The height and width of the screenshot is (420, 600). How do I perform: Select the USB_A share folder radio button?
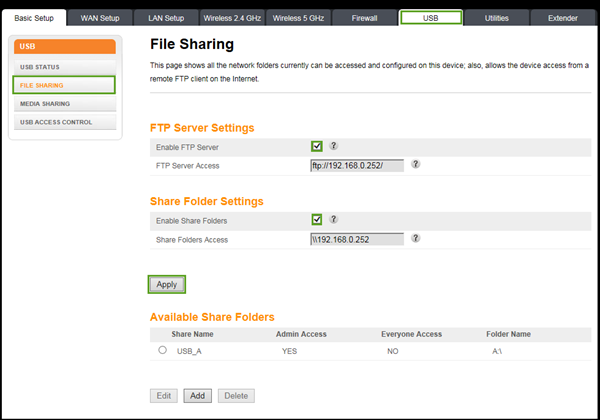coord(162,351)
